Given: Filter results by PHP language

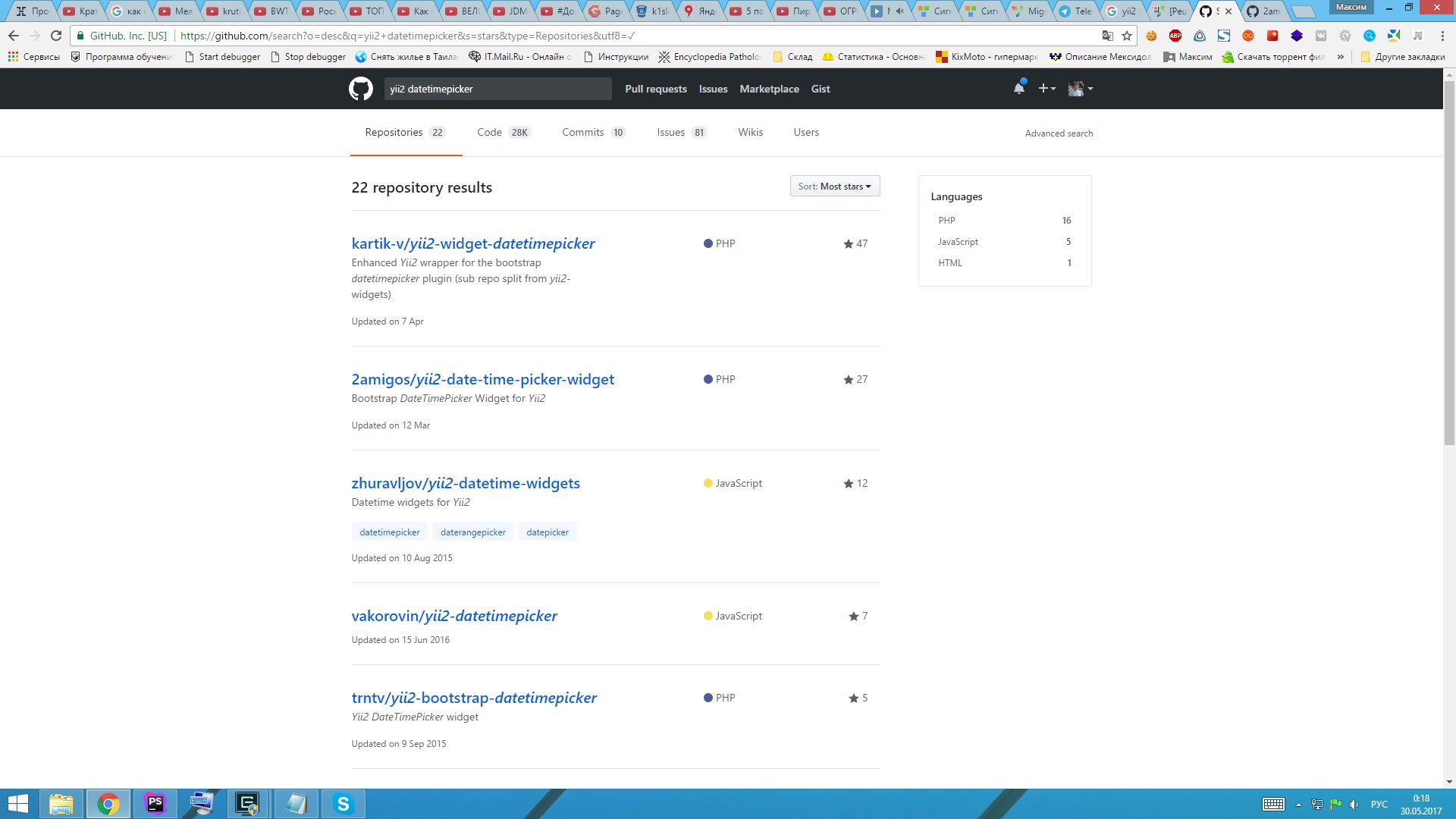Looking at the screenshot, I should (x=946, y=221).
